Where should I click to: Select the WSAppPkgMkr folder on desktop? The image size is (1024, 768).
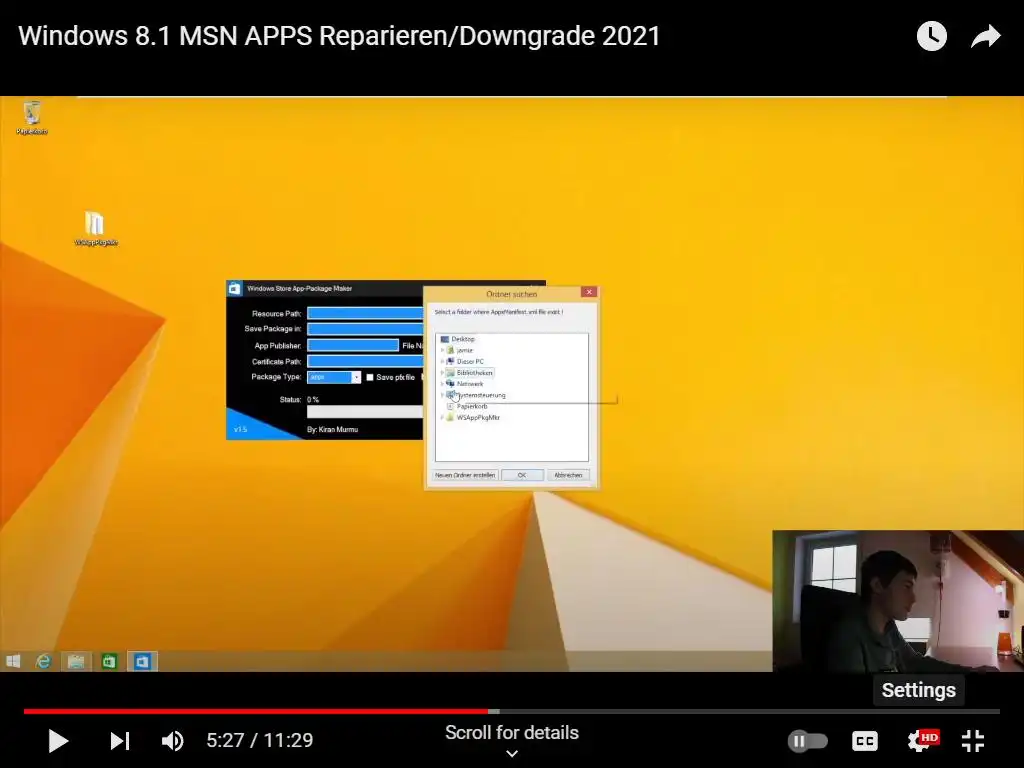(95, 229)
